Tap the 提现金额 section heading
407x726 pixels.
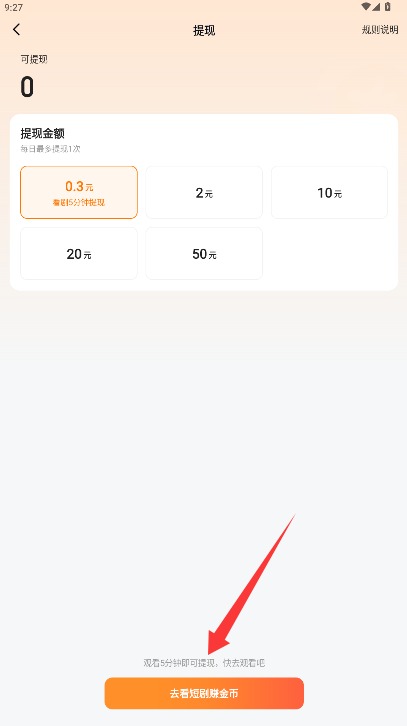click(x=43, y=134)
